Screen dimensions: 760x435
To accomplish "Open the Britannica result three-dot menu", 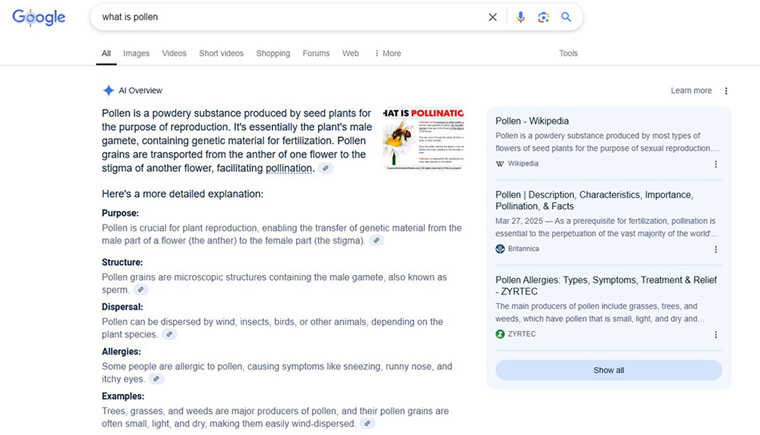I will click(716, 249).
